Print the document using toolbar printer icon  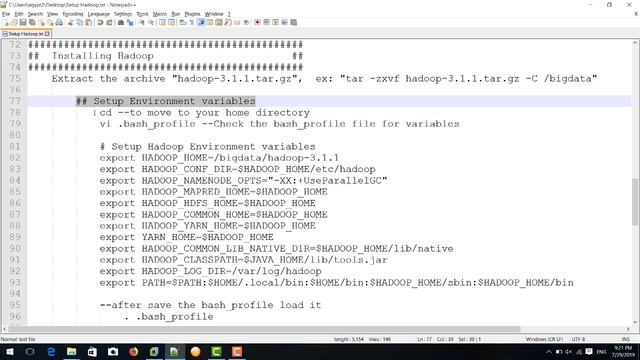coord(59,22)
